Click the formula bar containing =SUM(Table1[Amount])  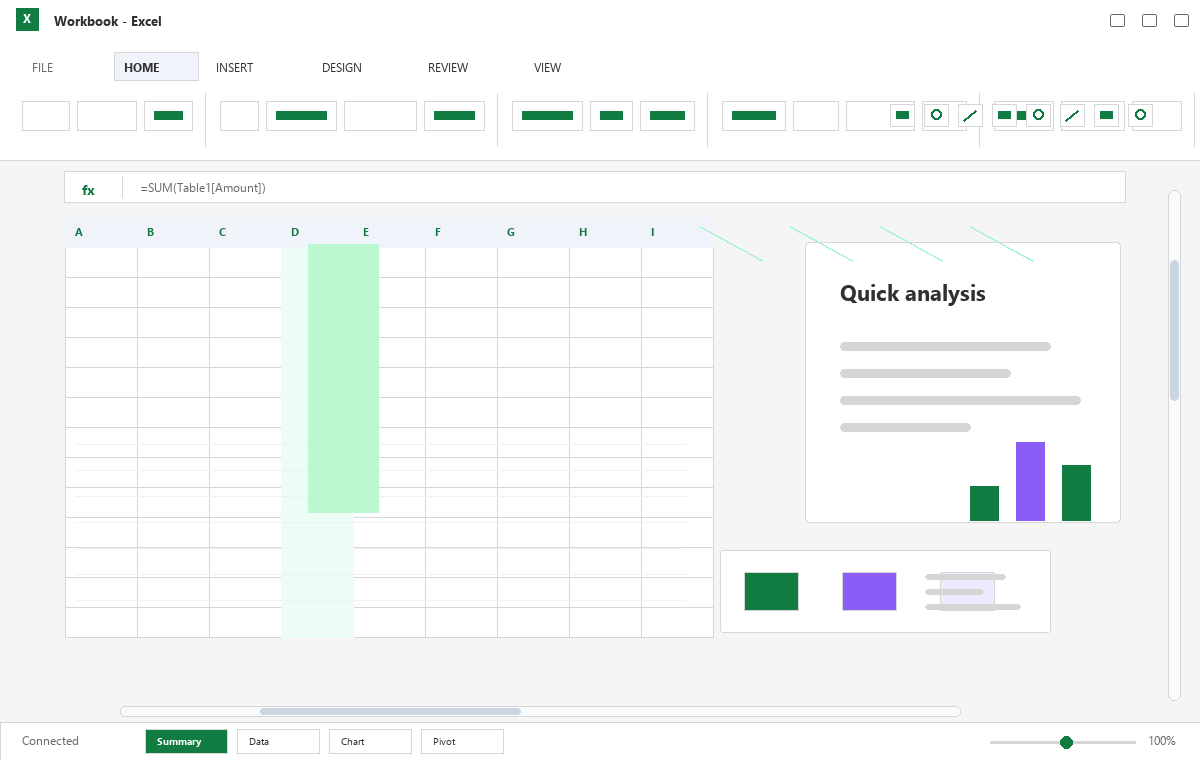click(x=594, y=187)
